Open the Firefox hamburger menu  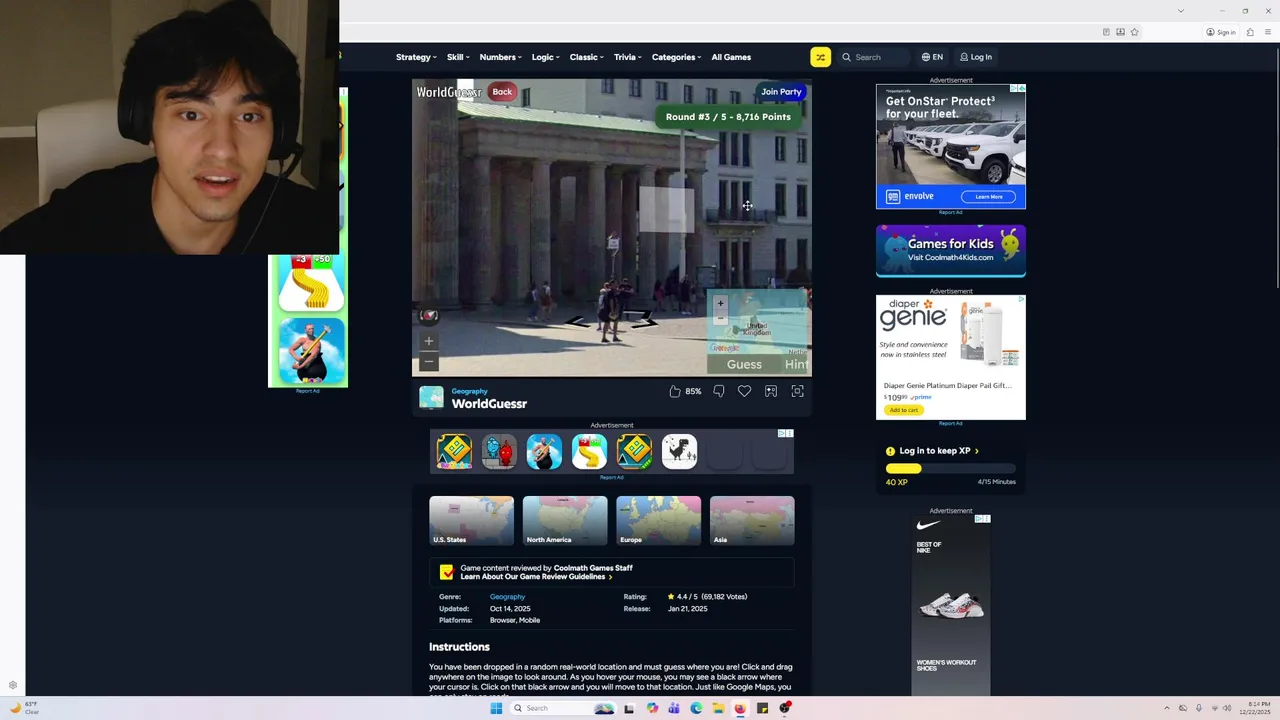1268,32
